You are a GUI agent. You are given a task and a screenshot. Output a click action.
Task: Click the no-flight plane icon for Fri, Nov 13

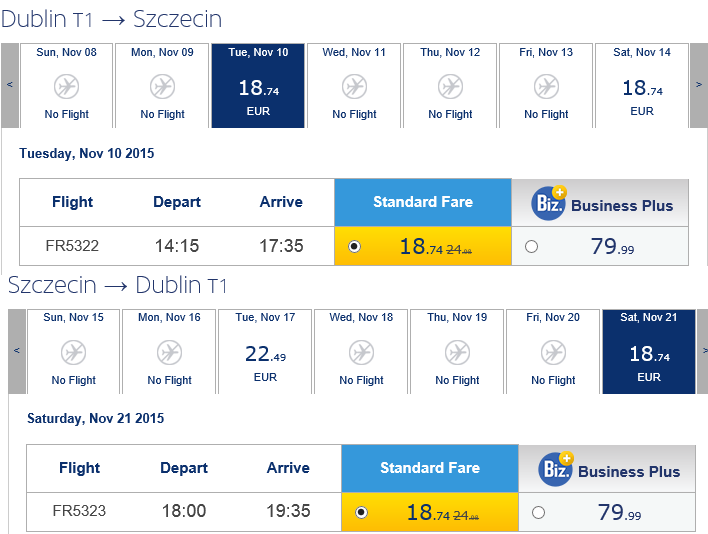546,87
